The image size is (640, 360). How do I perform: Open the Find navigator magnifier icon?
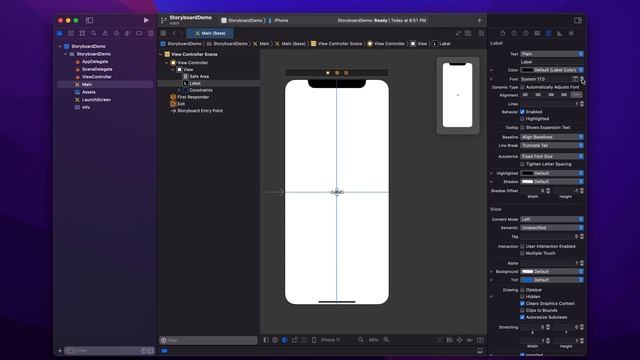pyautogui.click(x=93, y=33)
